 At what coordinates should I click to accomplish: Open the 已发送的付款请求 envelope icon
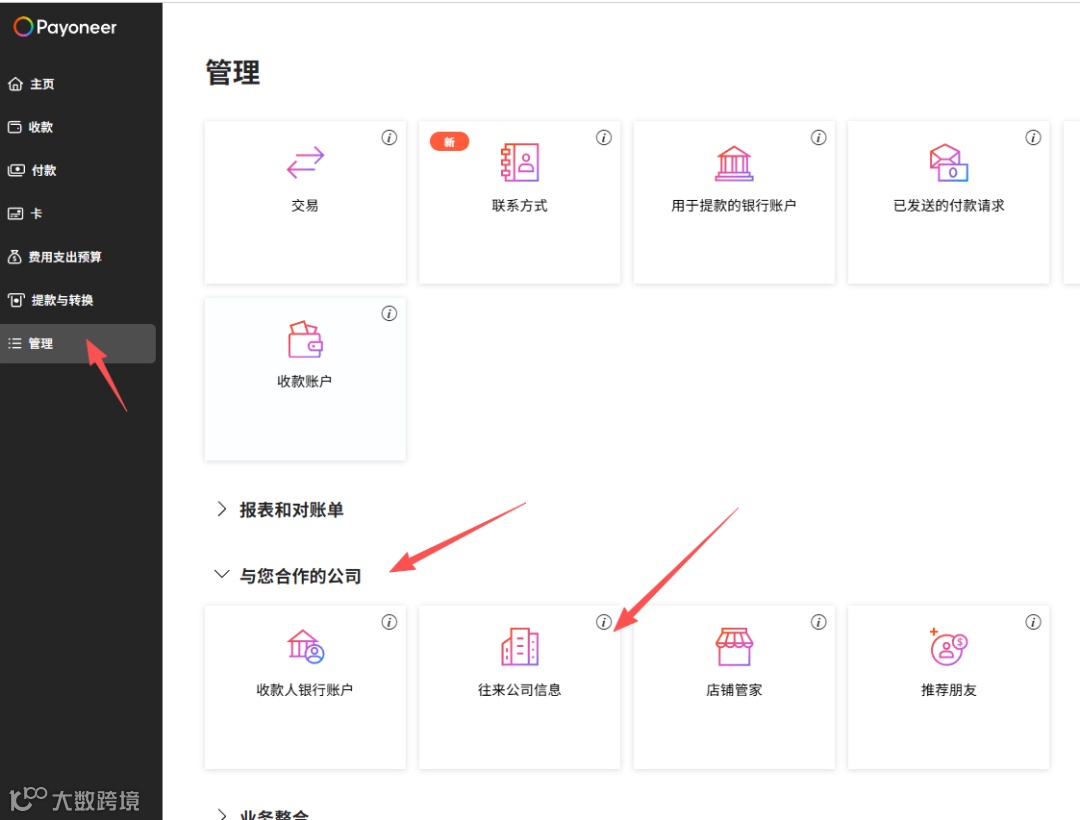point(948,162)
